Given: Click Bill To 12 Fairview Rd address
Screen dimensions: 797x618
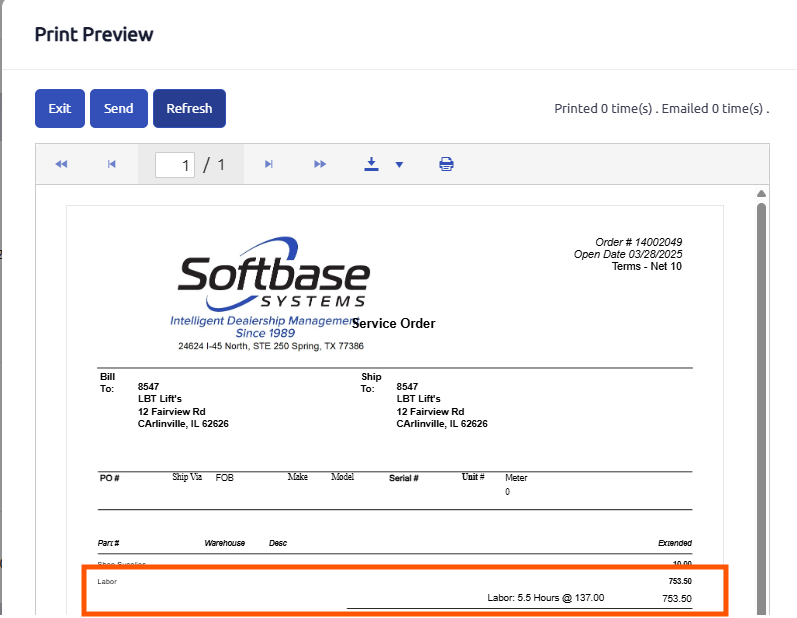Looking at the screenshot, I should 171,412.
